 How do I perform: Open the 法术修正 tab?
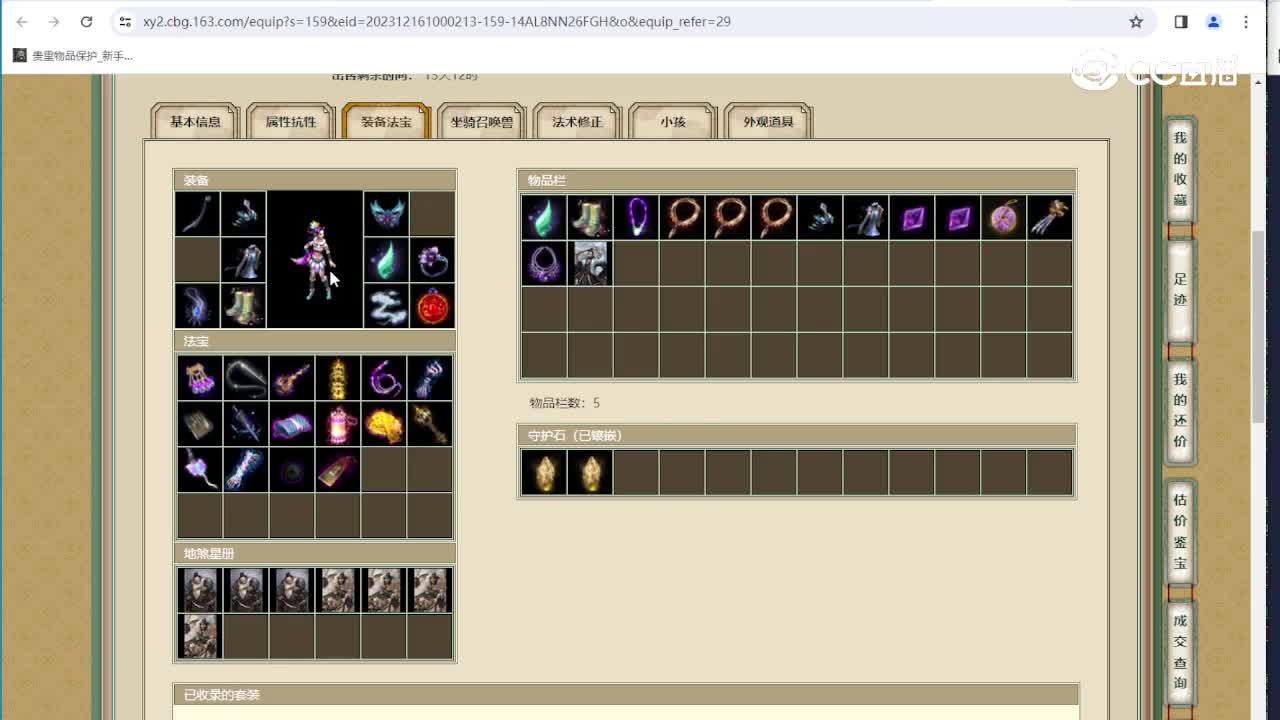point(577,122)
